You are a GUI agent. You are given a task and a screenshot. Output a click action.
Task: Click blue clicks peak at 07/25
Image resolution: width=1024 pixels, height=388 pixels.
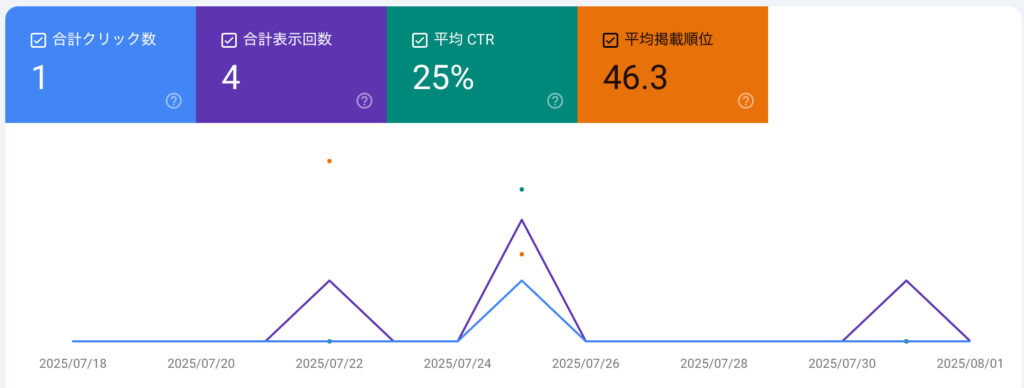pyautogui.click(x=521, y=281)
